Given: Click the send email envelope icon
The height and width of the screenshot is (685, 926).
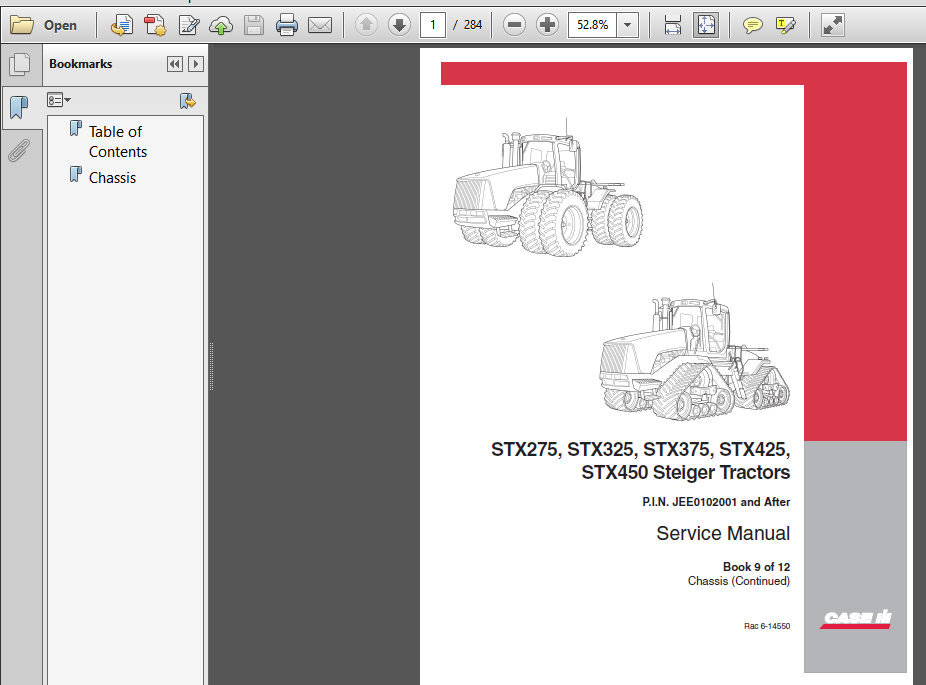Looking at the screenshot, I should coord(320,25).
